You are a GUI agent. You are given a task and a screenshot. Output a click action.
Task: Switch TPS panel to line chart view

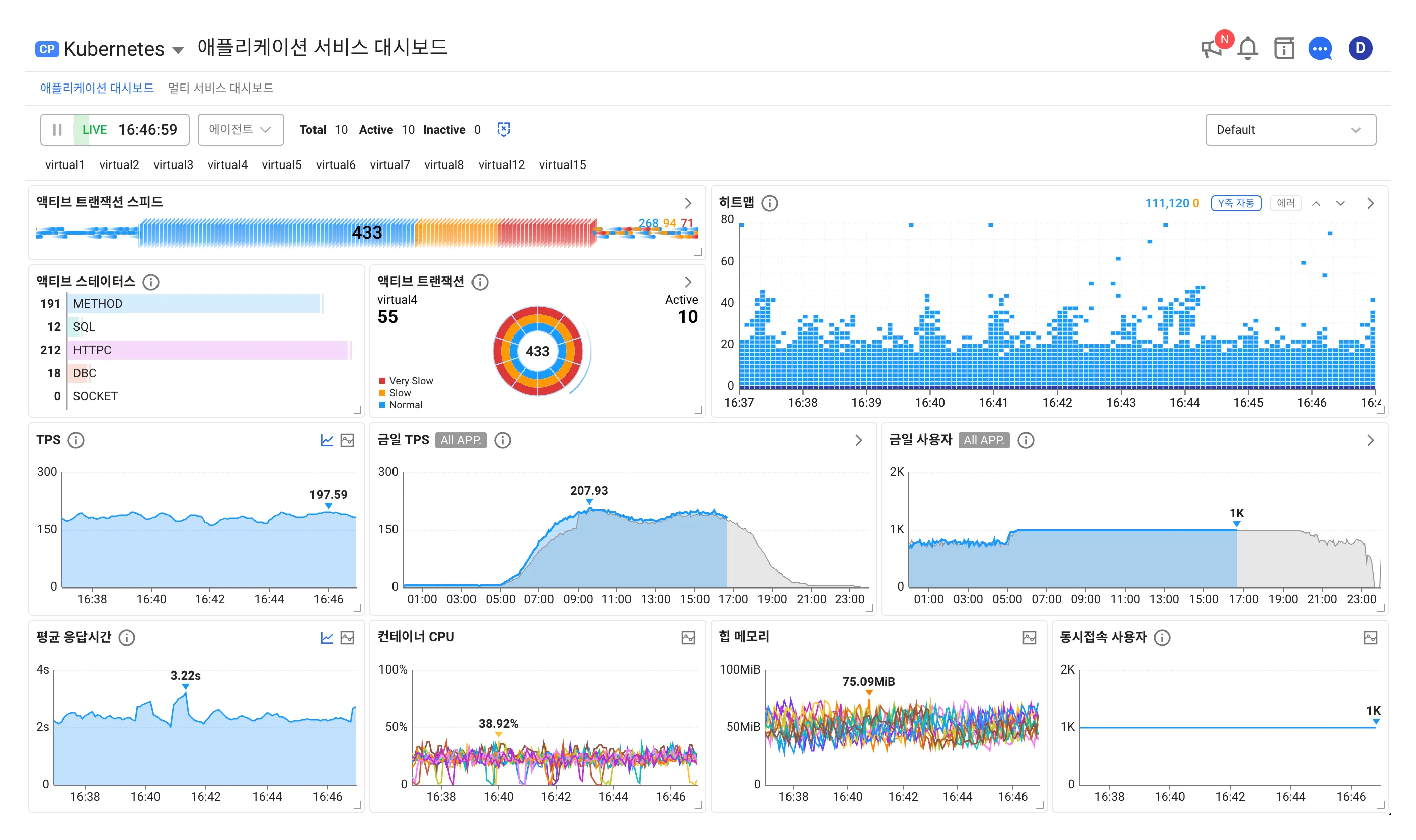pyautogui.click(x=327, y=441)
